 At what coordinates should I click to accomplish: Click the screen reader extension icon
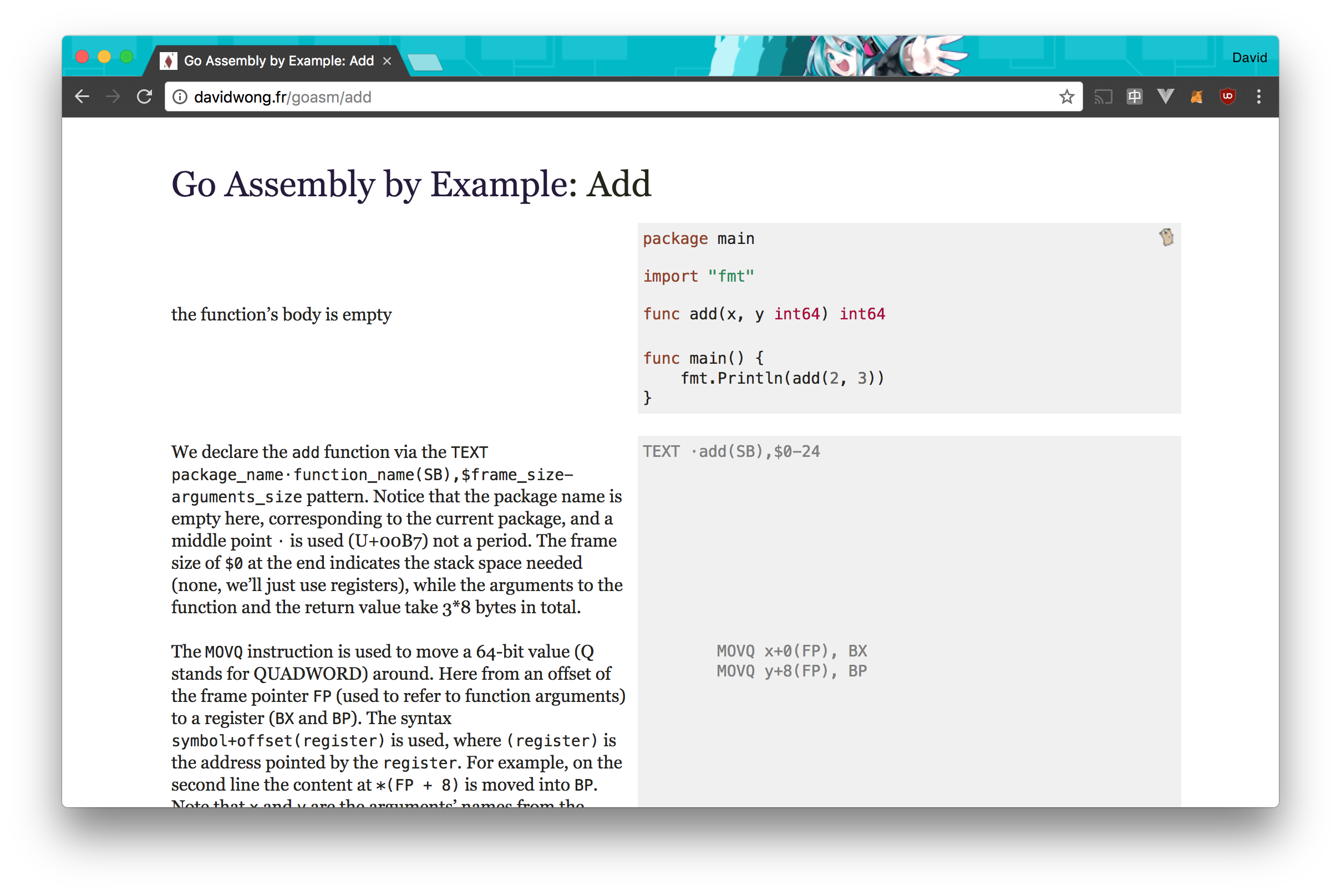(x=1134, y=97)
